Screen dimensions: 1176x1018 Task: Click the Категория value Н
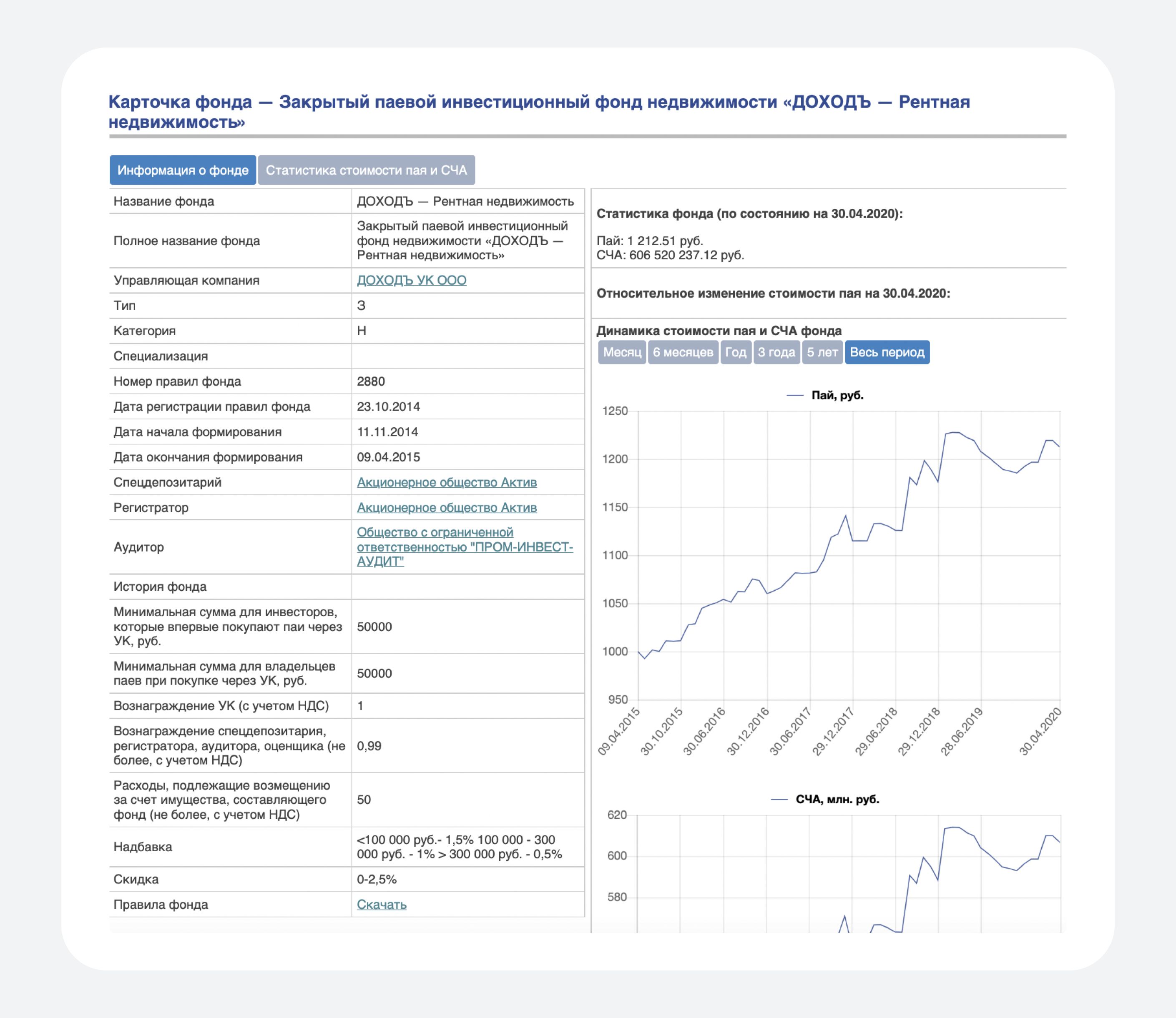(362, 331)
